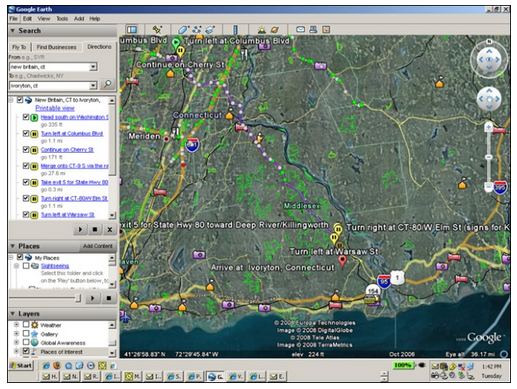
Task: Open the Tools menu
Action: click(62, 19)
